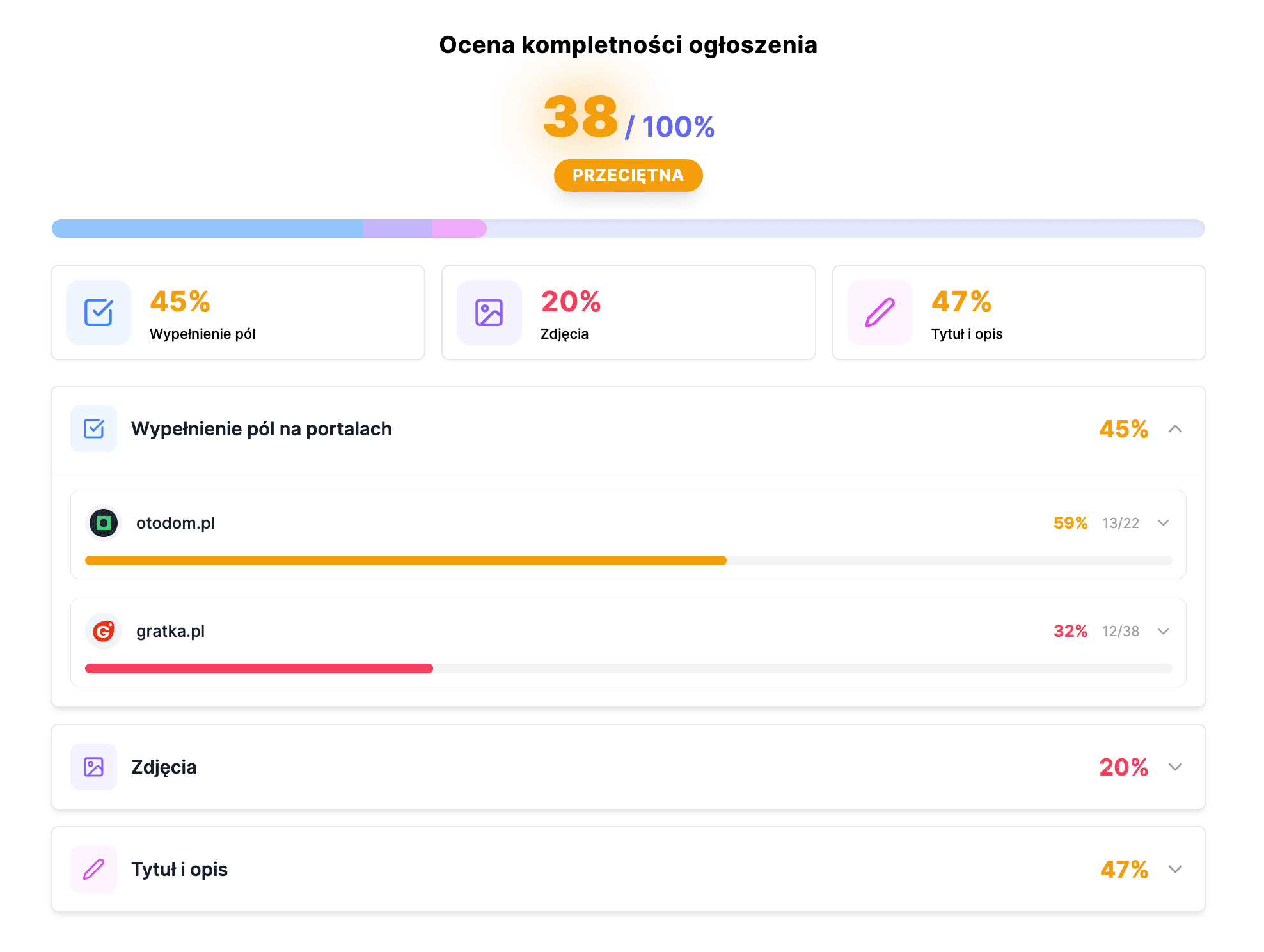Click the 13/22 field count for otodom.pl

pyautogui.click(x=1119, y=523)
